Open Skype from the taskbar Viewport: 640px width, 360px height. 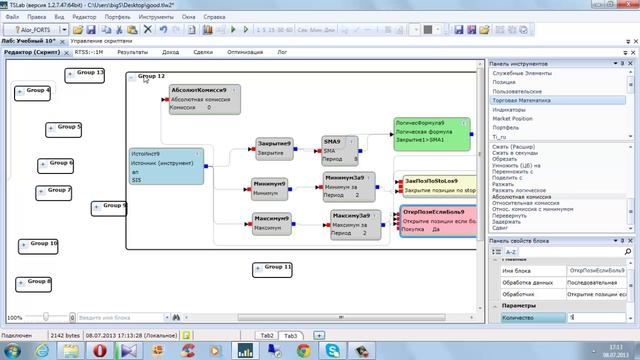333,351
